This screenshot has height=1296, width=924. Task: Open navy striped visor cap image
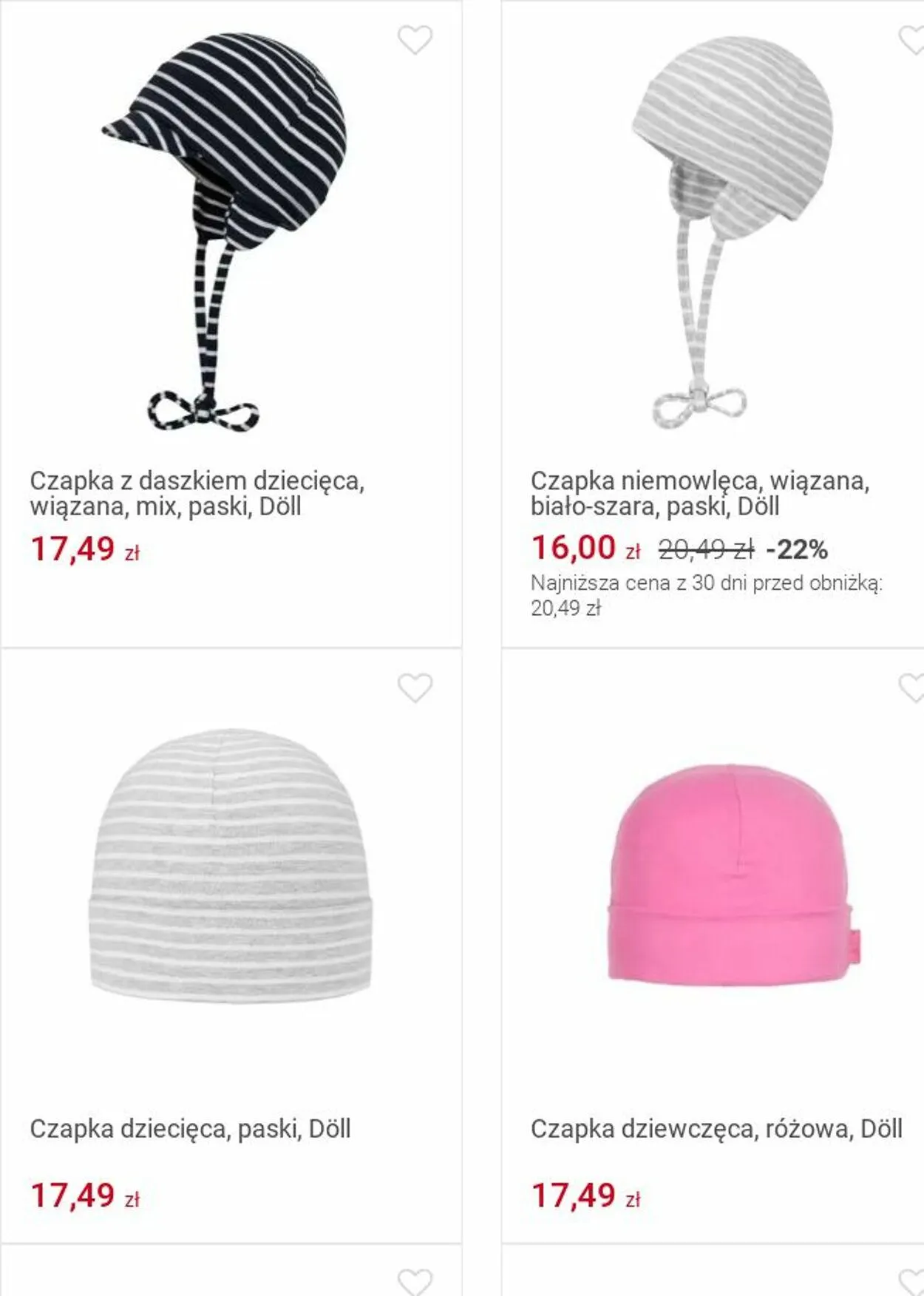tap(225, 231)
